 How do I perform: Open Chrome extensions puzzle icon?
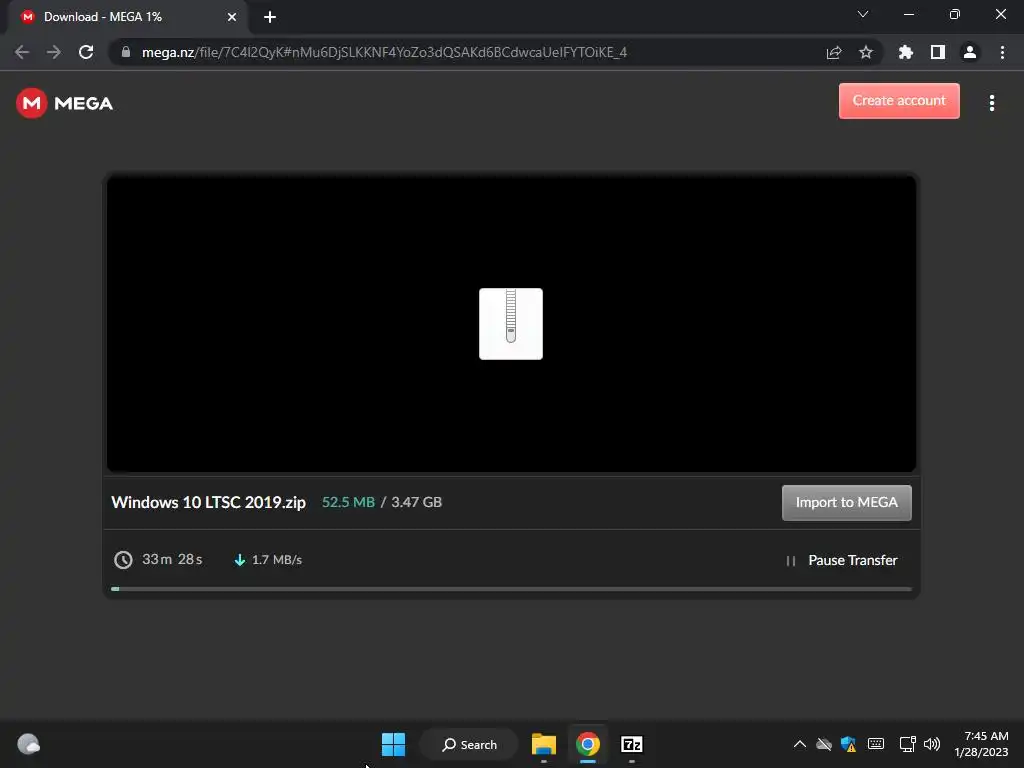coord(906,52)
